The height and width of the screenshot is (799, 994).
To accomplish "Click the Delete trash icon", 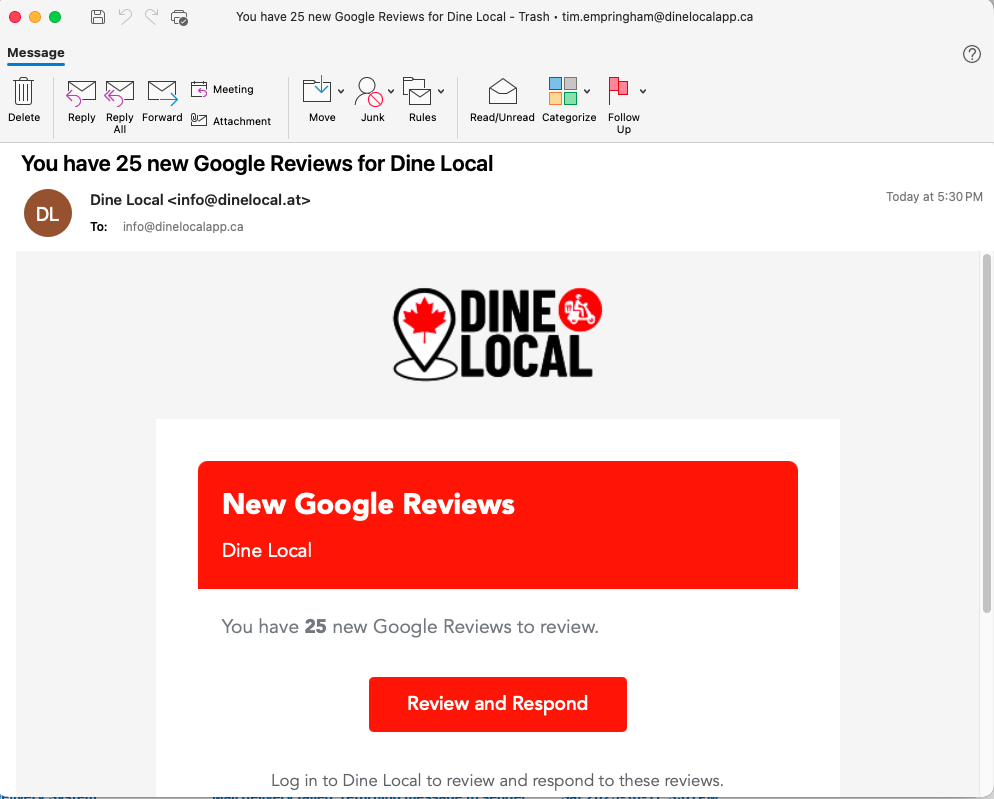I will coord(24,93).
